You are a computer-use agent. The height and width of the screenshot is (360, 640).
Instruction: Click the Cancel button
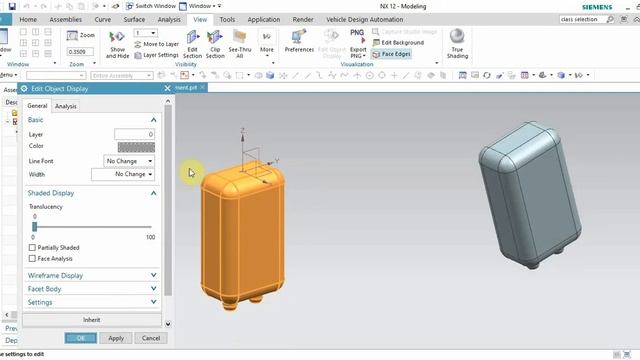tap(151, 338)
